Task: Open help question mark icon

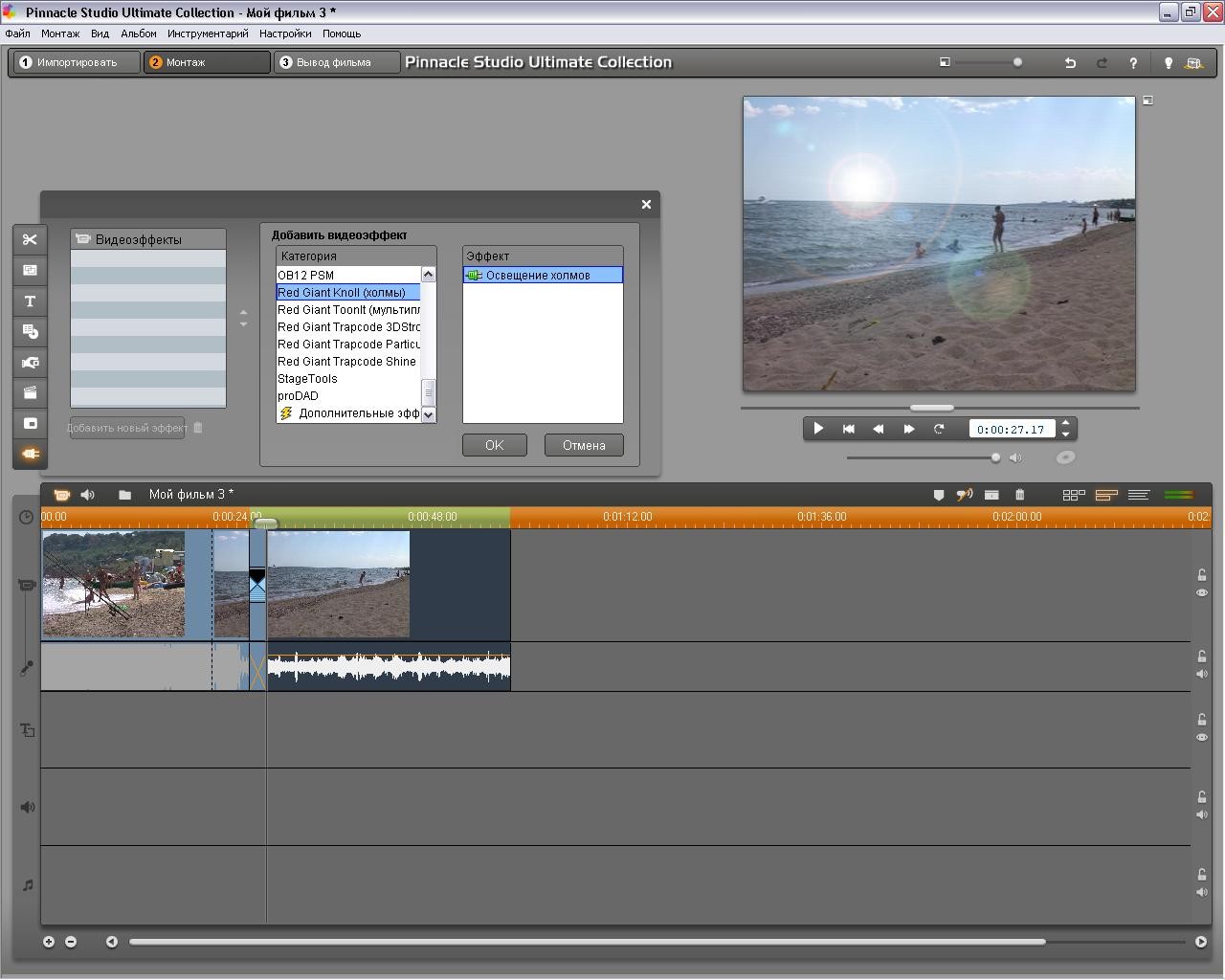Action: (x=1133, y=63)
